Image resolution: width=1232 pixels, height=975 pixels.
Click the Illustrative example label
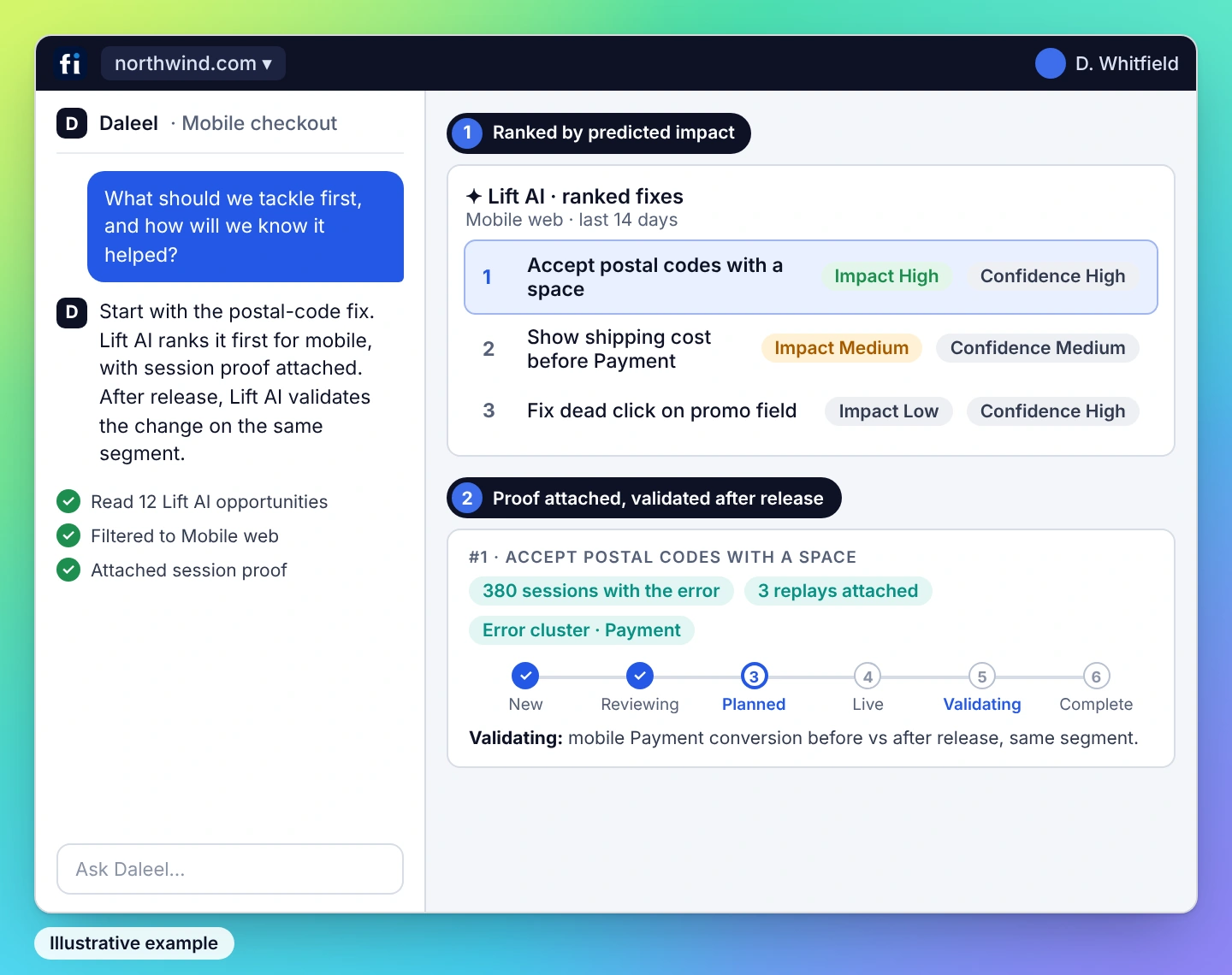tap(133, 943)
